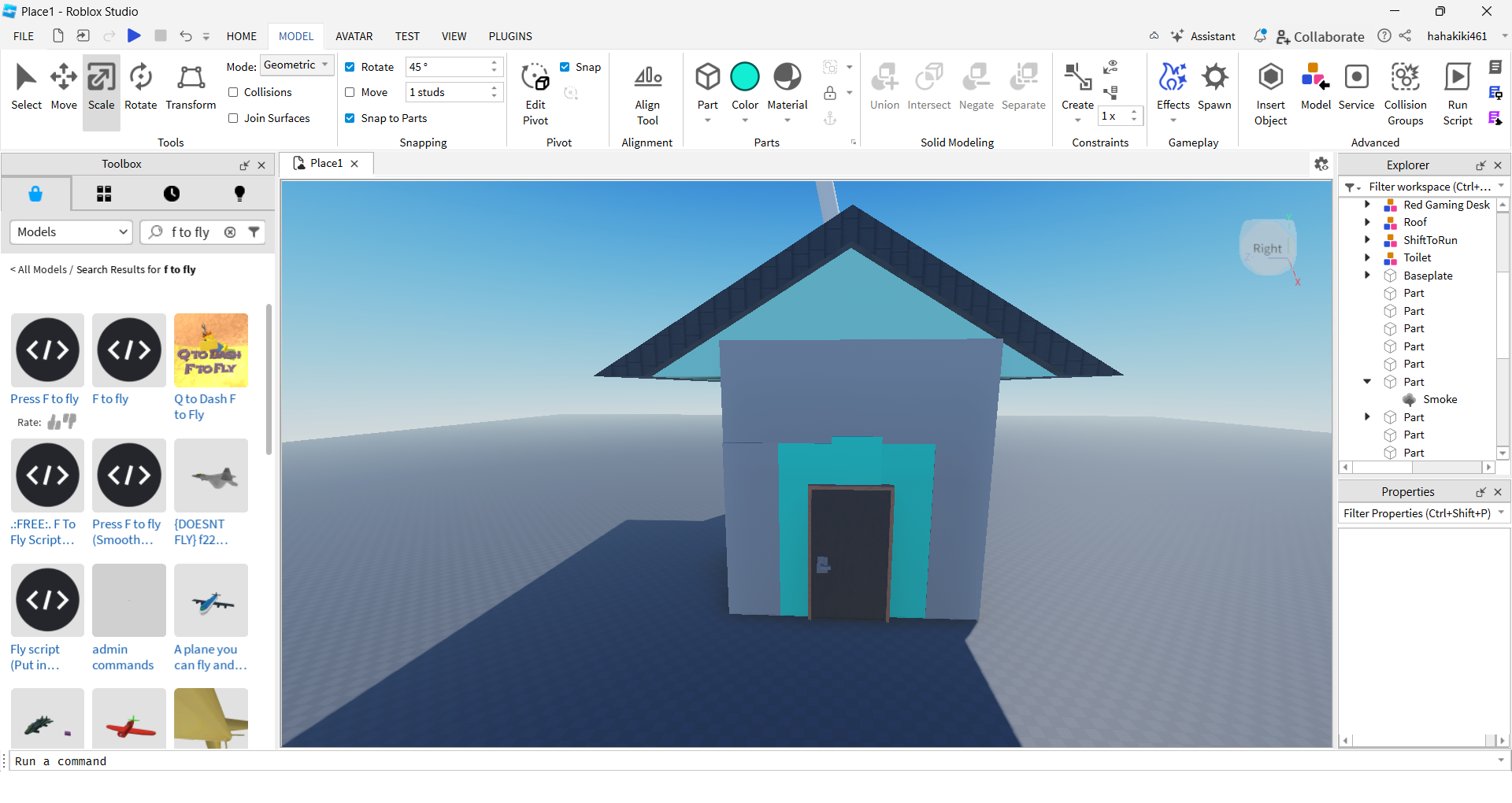The image size is (1512, 803).
Task: Open the Transform tool
Action: [191, 87]
